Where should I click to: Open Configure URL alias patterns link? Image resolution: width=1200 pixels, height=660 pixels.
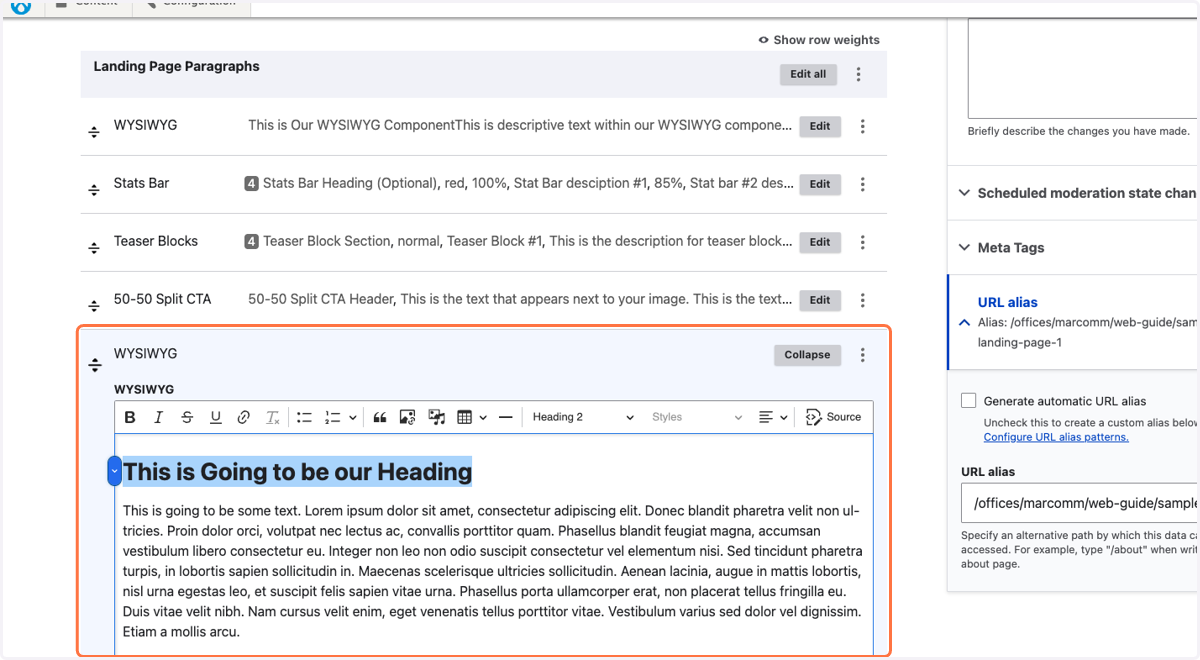pos(1056,437)
